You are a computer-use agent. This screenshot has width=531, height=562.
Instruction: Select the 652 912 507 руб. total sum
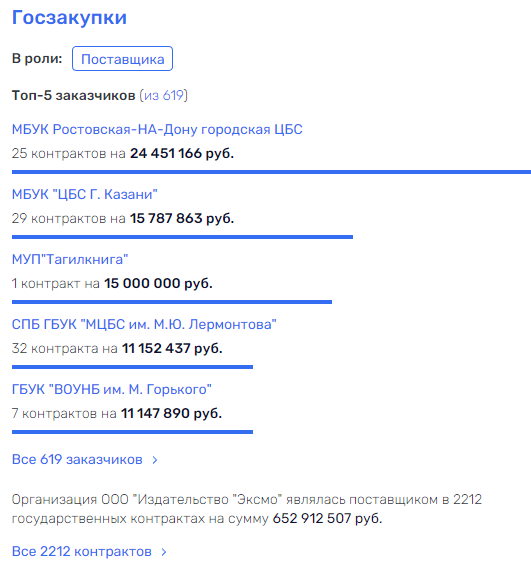327,518
